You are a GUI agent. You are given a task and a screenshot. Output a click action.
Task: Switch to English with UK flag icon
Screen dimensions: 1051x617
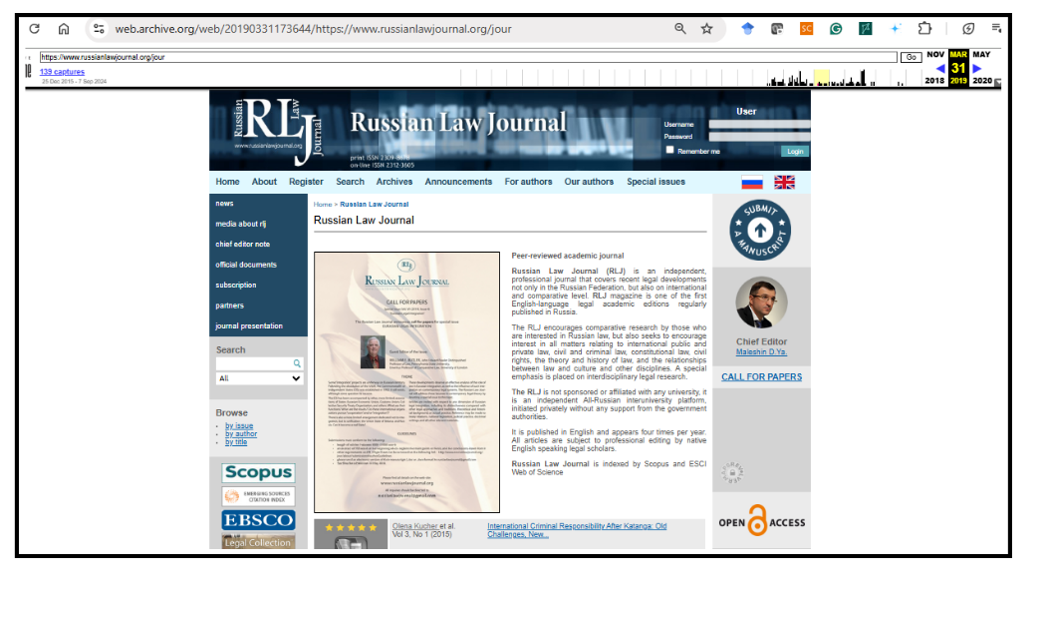coord(784,182)
